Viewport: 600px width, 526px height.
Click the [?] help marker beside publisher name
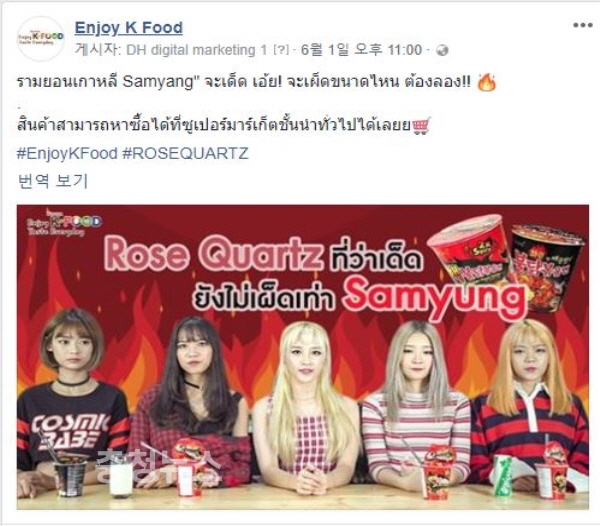coord(281,50)
